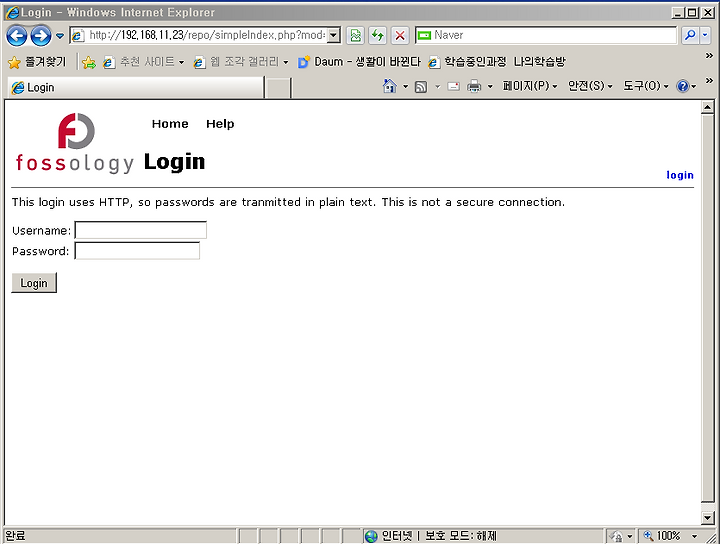
Task: Open the 즐겨찾기 favorites star button
Action: [37, 62]
